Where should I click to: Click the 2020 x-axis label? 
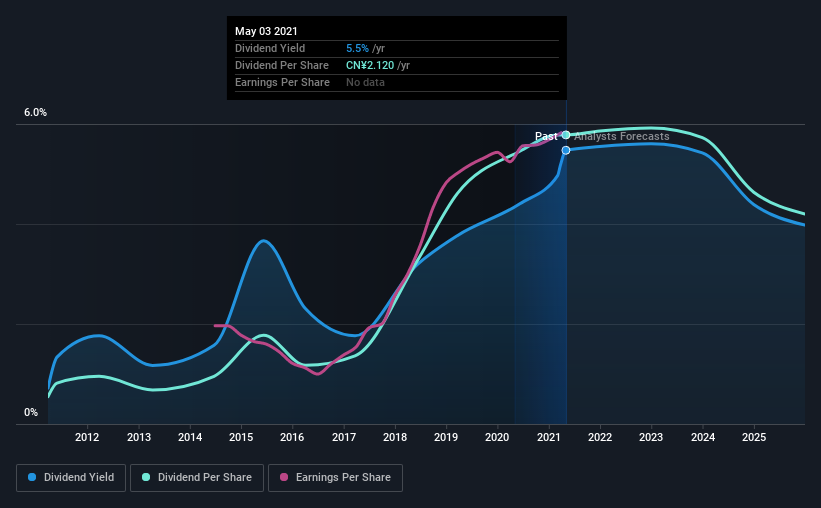coord(497,437)
